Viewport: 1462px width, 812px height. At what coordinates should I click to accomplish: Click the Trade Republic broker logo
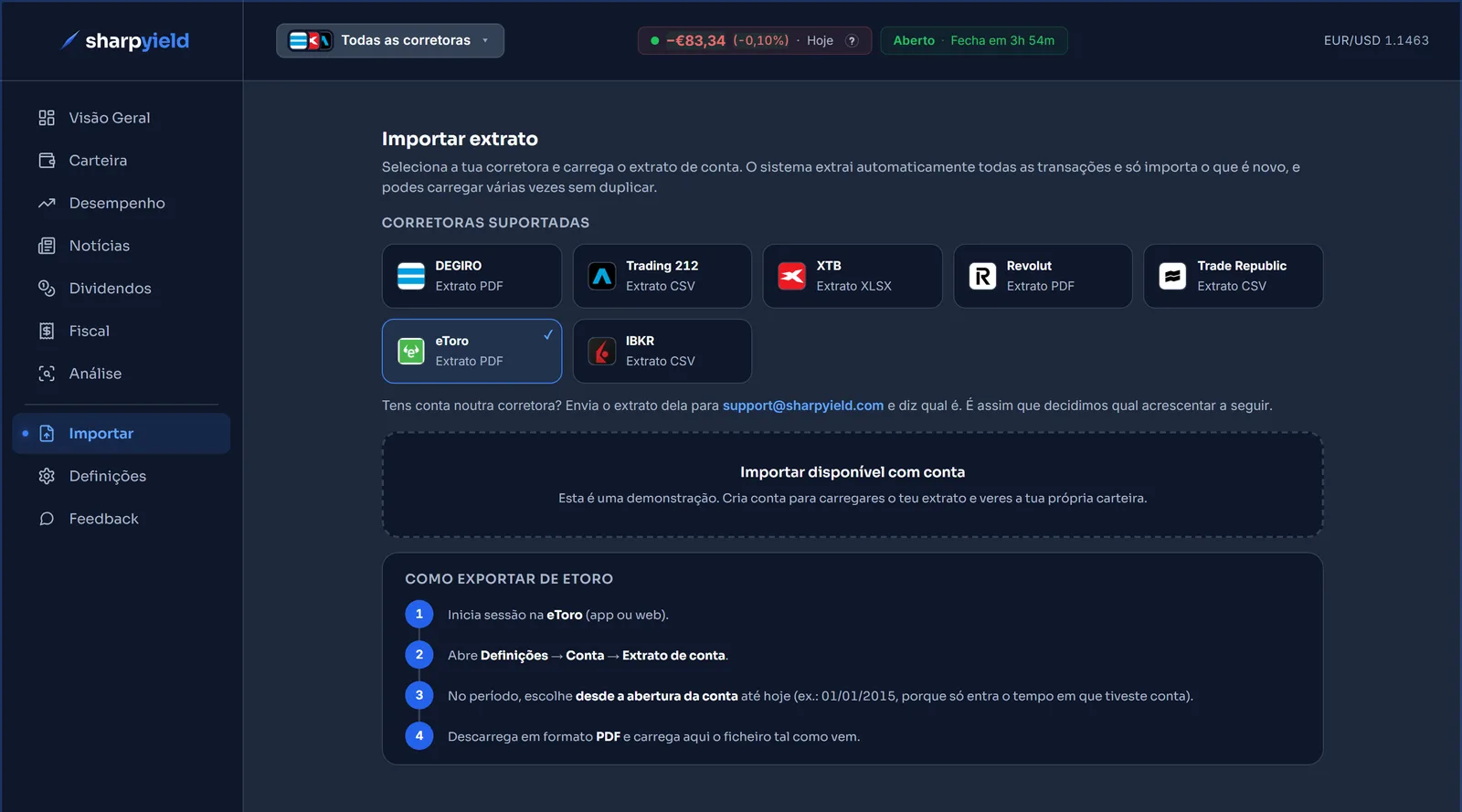1172,276
